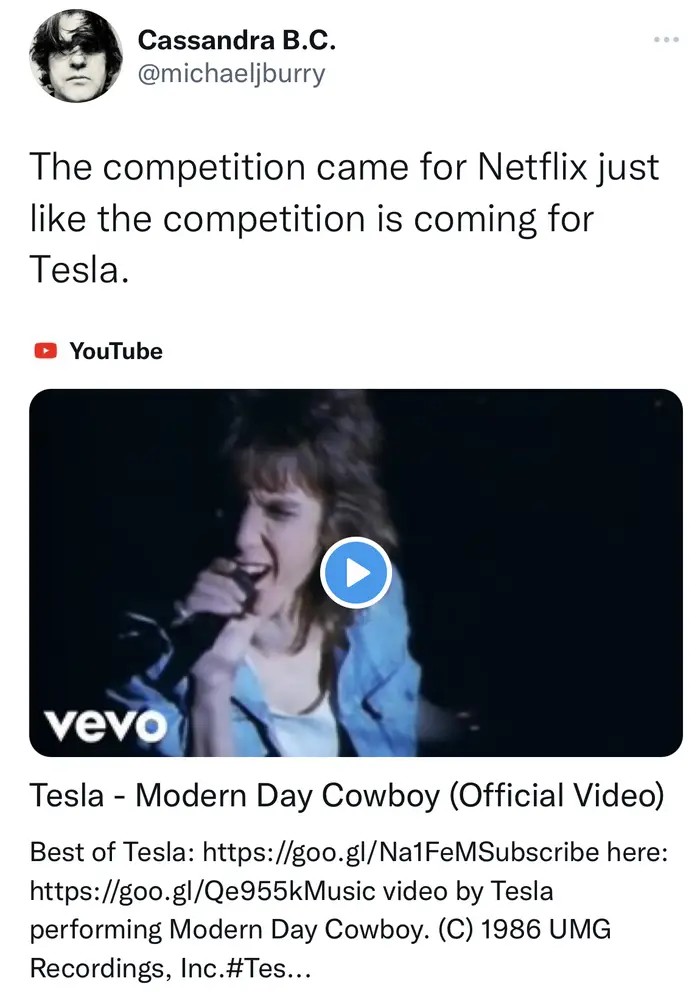Click the YouTube source label

[x=115, y=351]
